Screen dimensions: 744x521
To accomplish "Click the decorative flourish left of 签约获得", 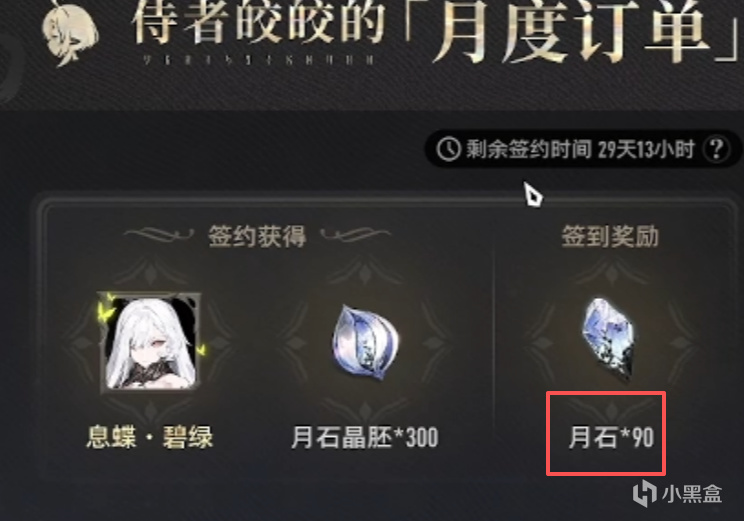I will [159, 234].
